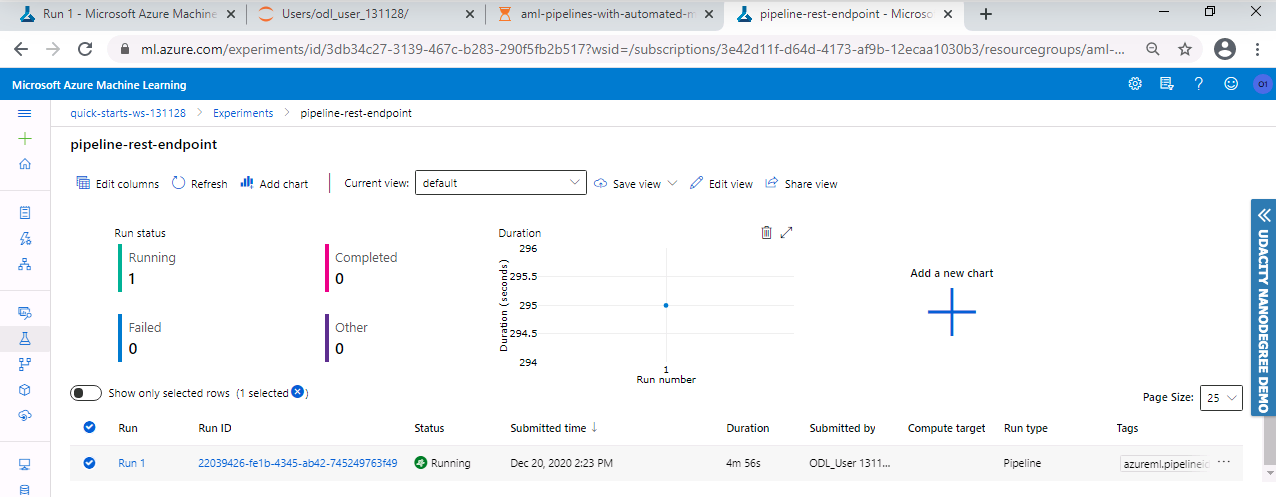Bookmark this page with star icon
1276x497 pixels.
pyautogui.click(x=1185, y=48)
